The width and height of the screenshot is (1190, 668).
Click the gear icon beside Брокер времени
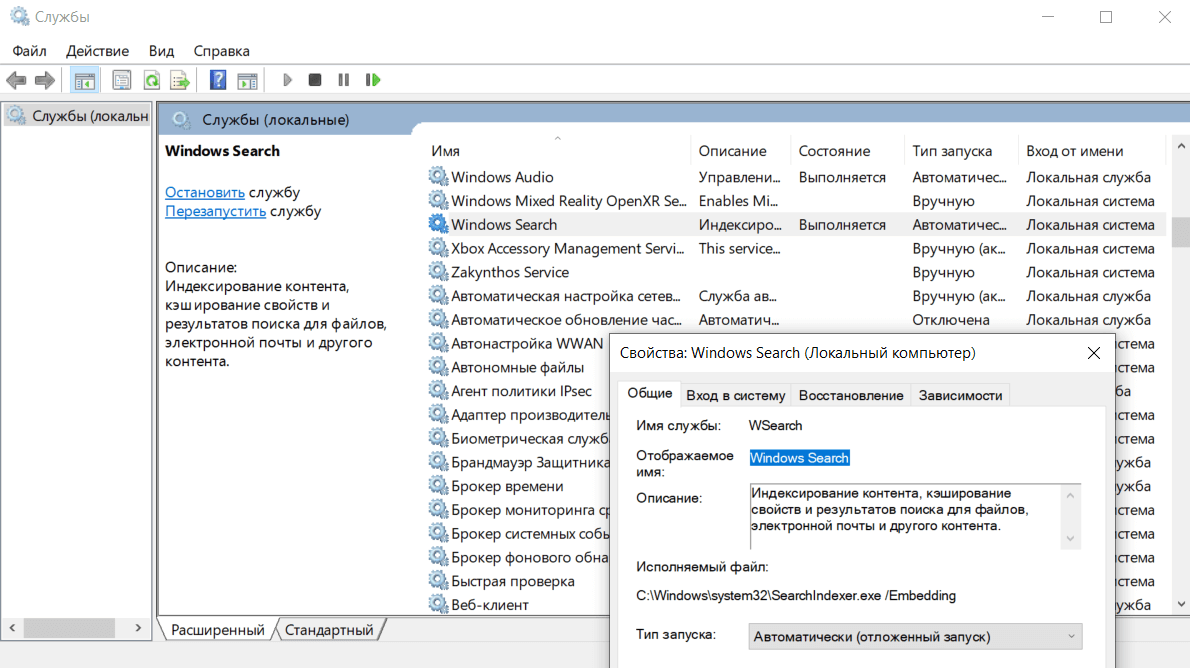point(438,485)
